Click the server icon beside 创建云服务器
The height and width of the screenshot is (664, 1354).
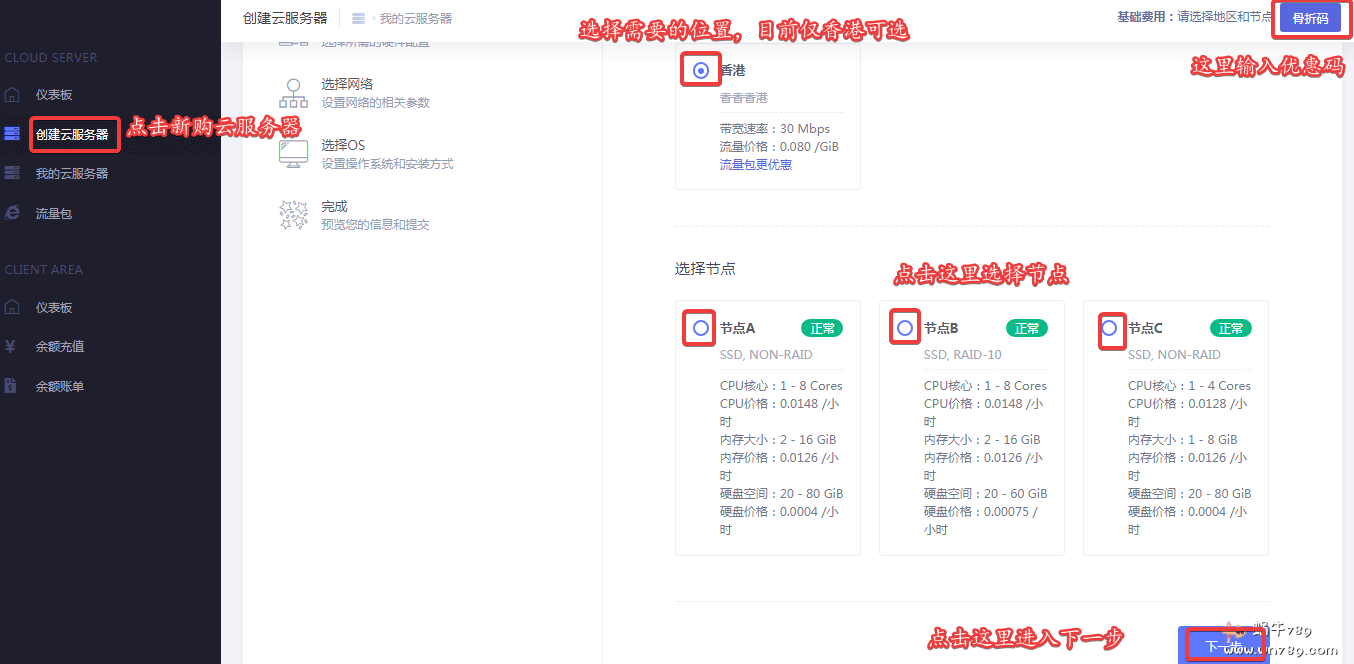click(12, 133)
